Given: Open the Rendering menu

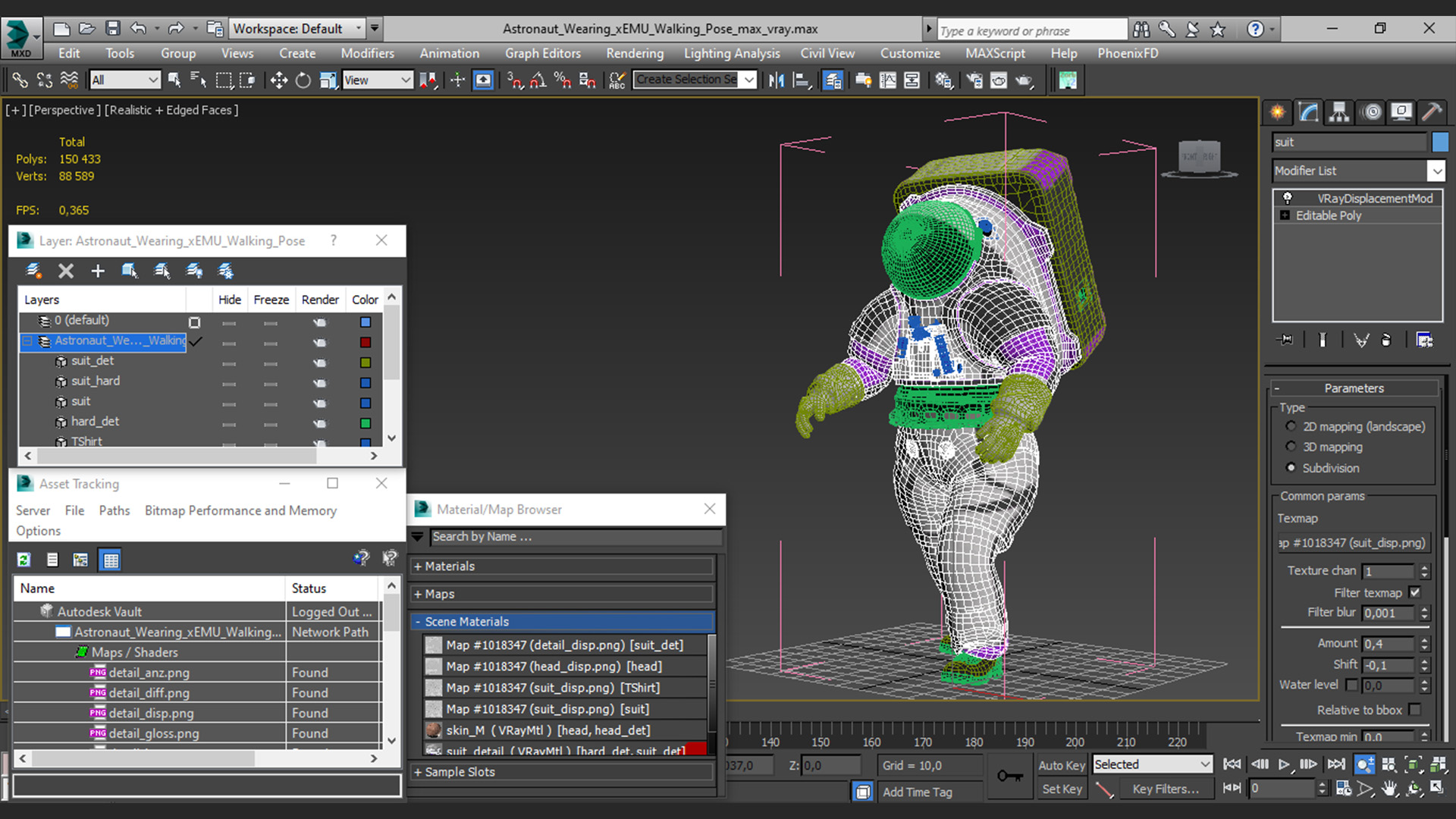Looking at the screenshot, I should (635, 53).
